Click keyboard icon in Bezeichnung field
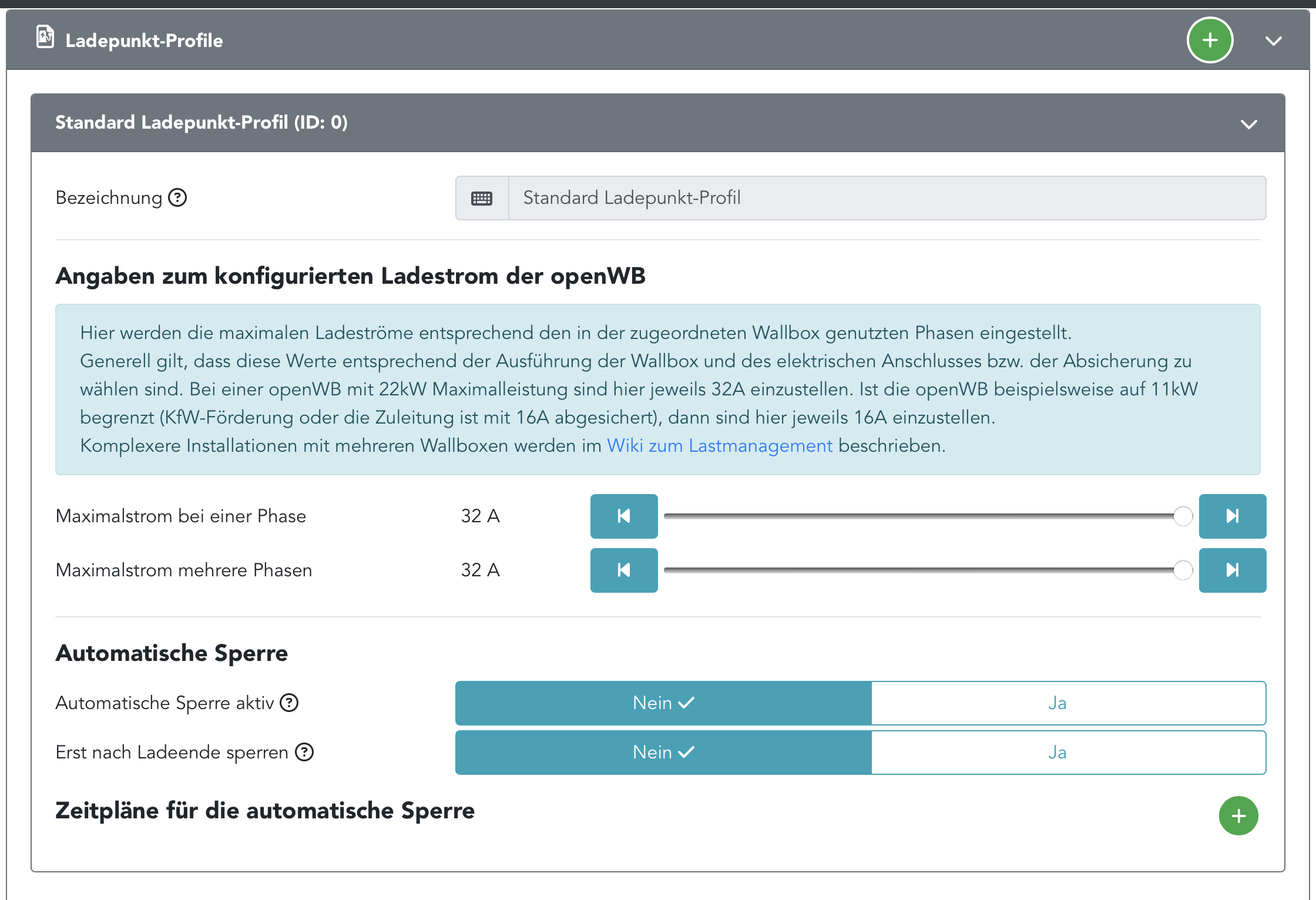 [x=482, y=199]
